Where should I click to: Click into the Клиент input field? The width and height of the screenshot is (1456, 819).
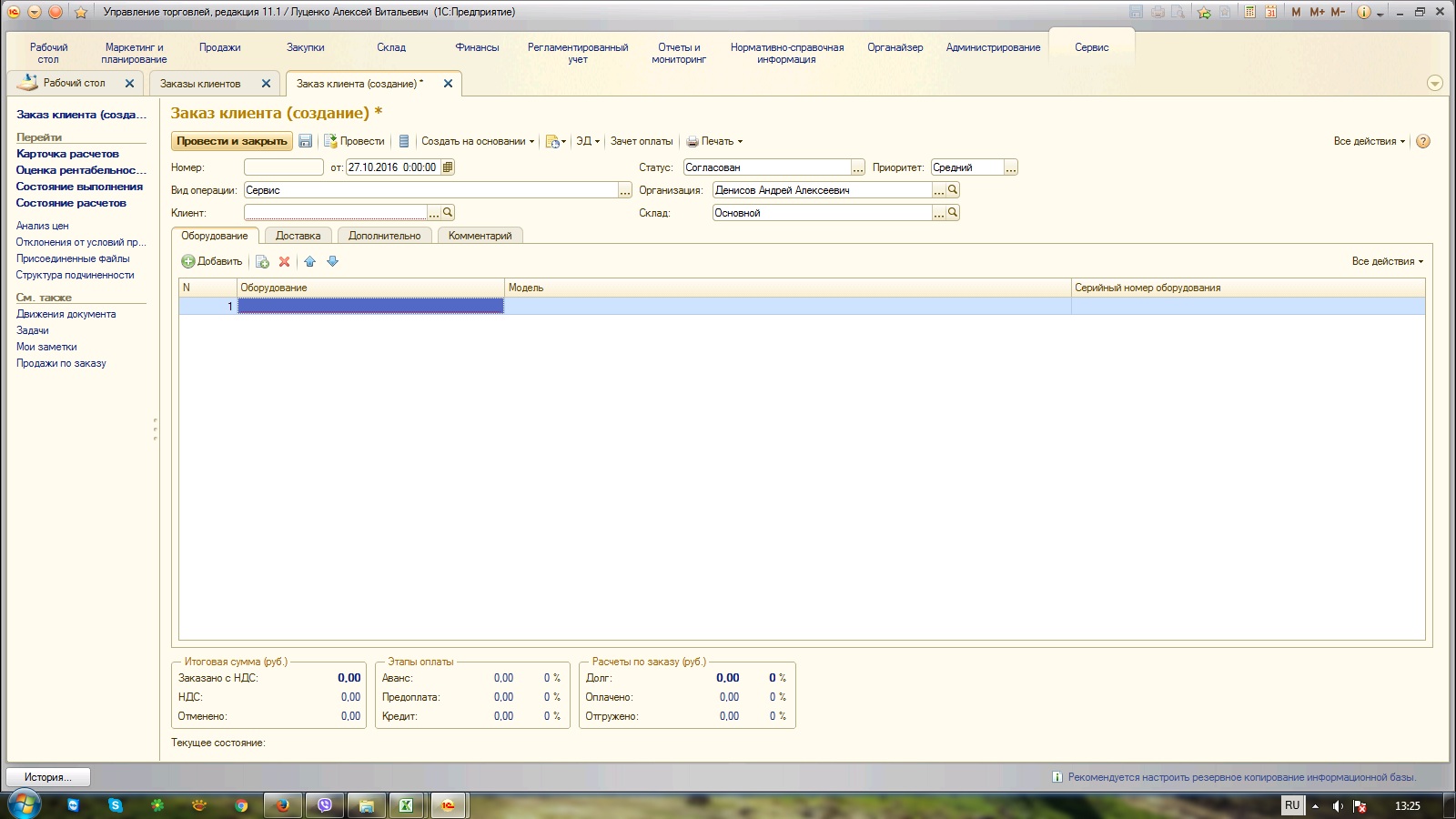pyautogui.click(x=335, y=213)
